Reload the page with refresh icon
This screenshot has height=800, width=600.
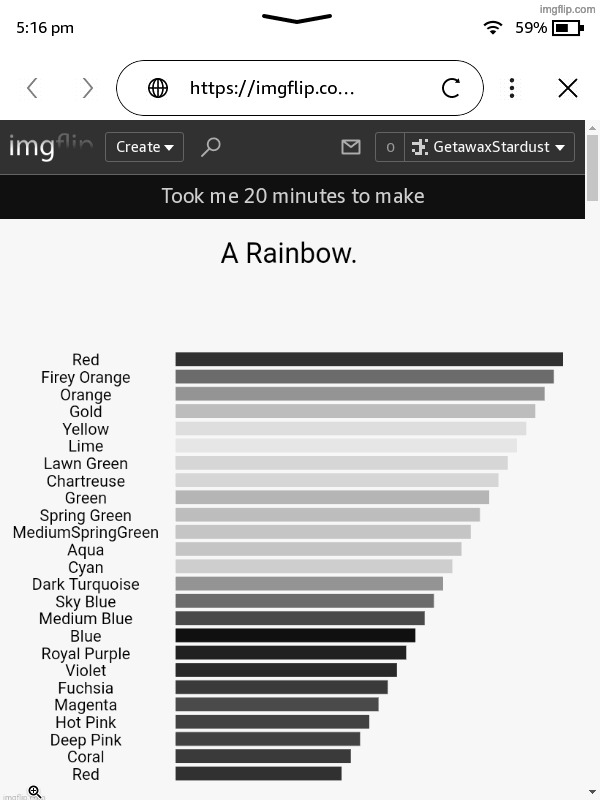(x=451, y=88)
